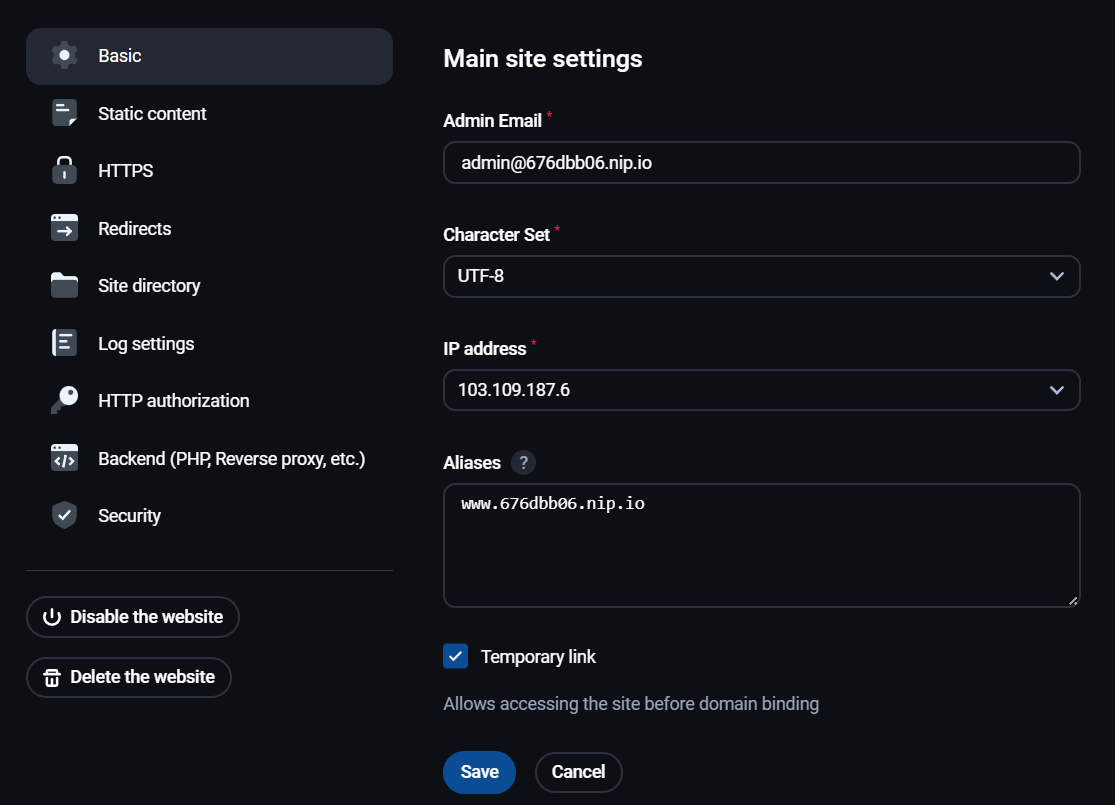Click the Static content document icon
The height and width of the screenshot is (805, 1115).
pyautogui.click(x=64, y=113)
